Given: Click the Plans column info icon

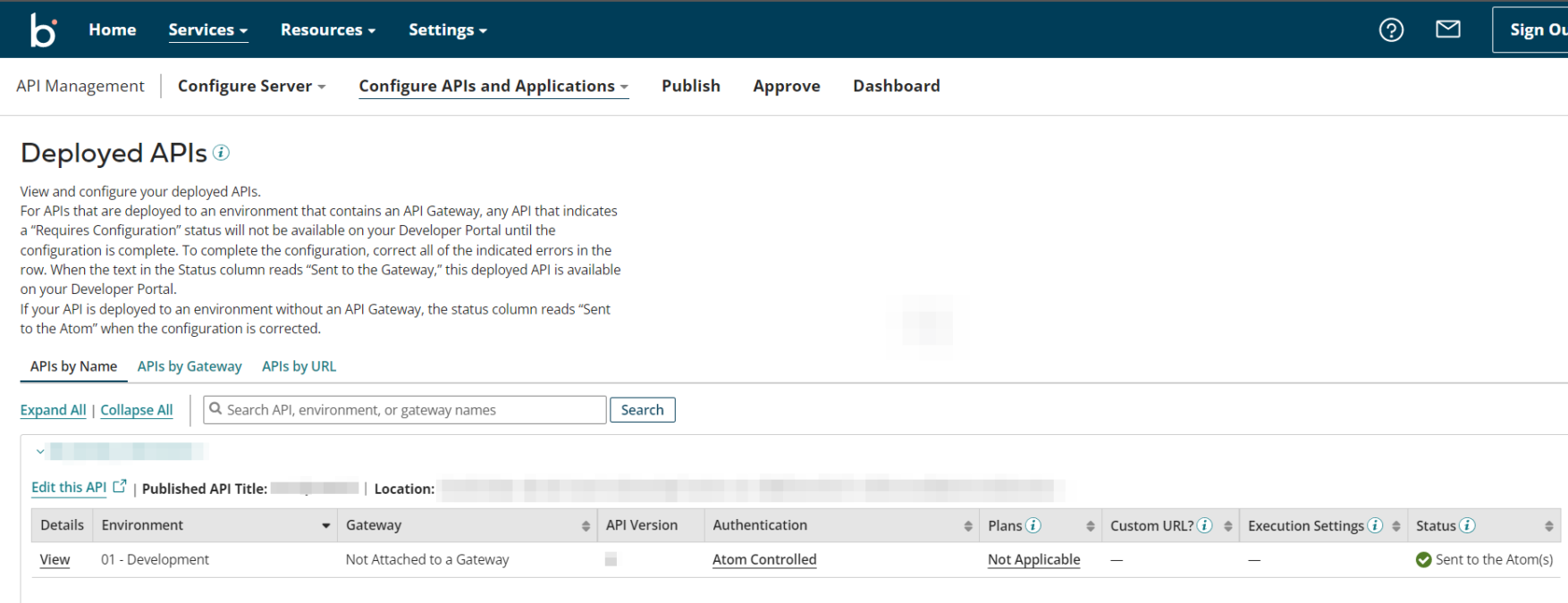Looking at the screenshot, I should pos(1033,525).
